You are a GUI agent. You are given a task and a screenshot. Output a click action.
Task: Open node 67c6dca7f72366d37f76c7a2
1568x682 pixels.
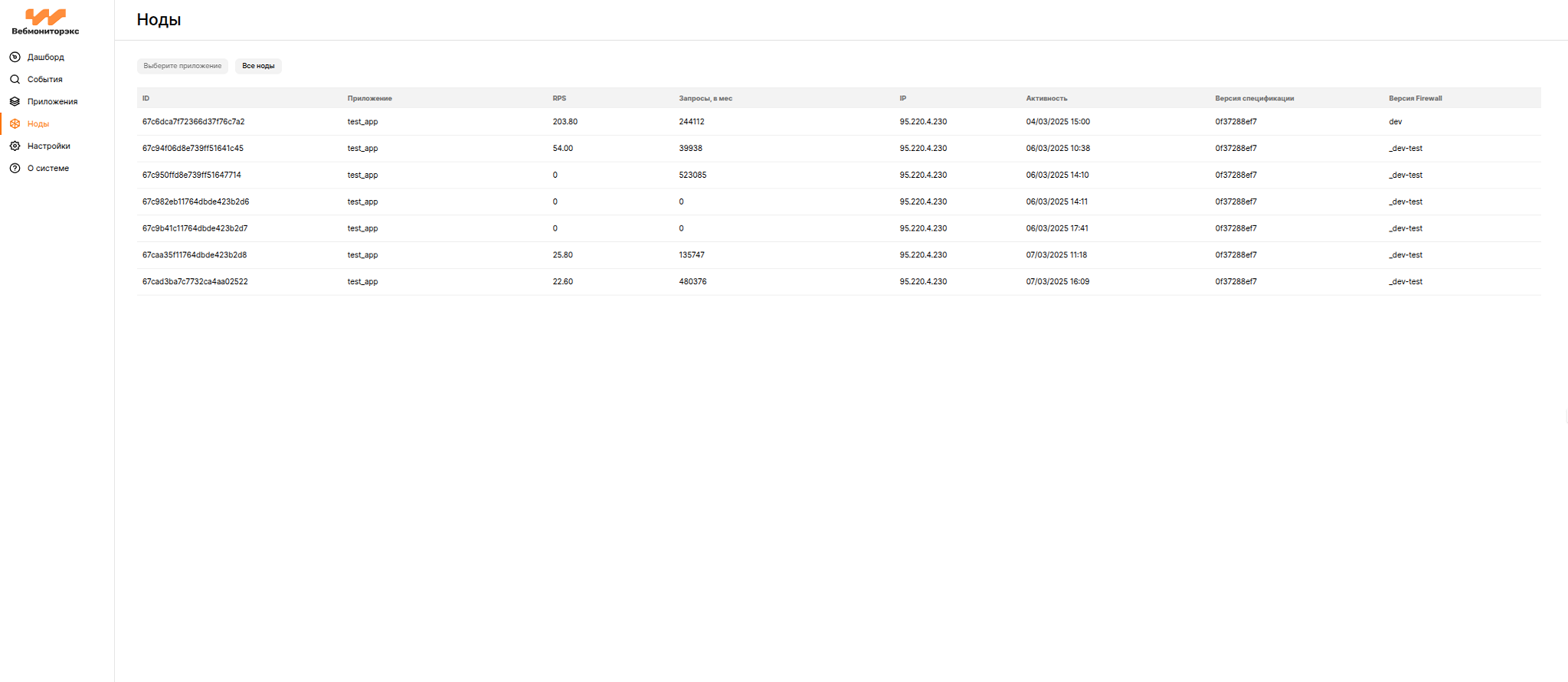pos(193,122)
